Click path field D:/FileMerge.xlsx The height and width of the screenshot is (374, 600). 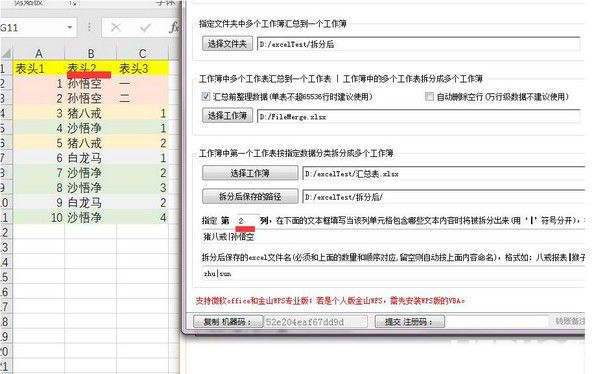tap(419, 116)
